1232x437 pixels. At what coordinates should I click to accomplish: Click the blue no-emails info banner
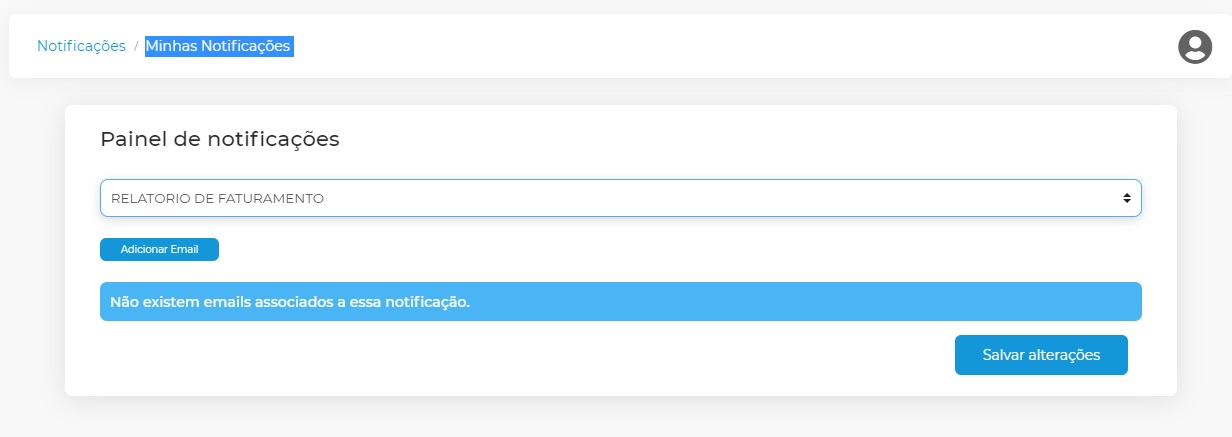[620, 301]
